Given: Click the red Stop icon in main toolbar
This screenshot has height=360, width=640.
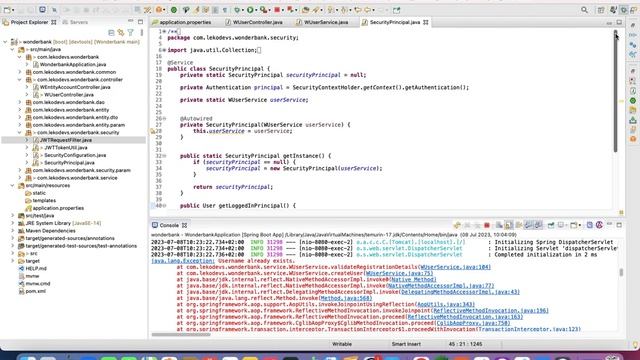Looking at the screenshot, I should pos(277,10).
